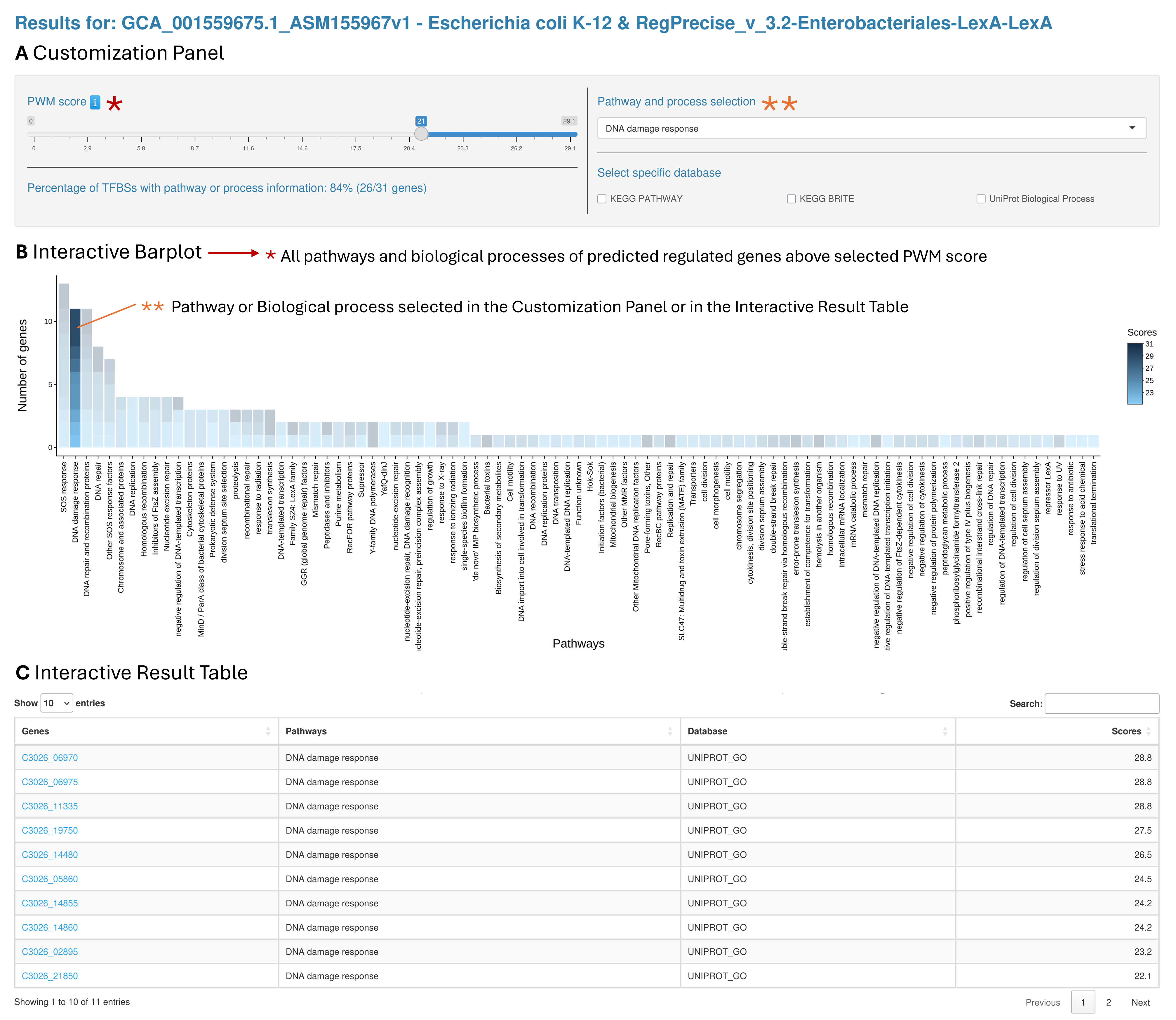
Task: Open the Show entries count dropdown
Action: tap(57, 704)
